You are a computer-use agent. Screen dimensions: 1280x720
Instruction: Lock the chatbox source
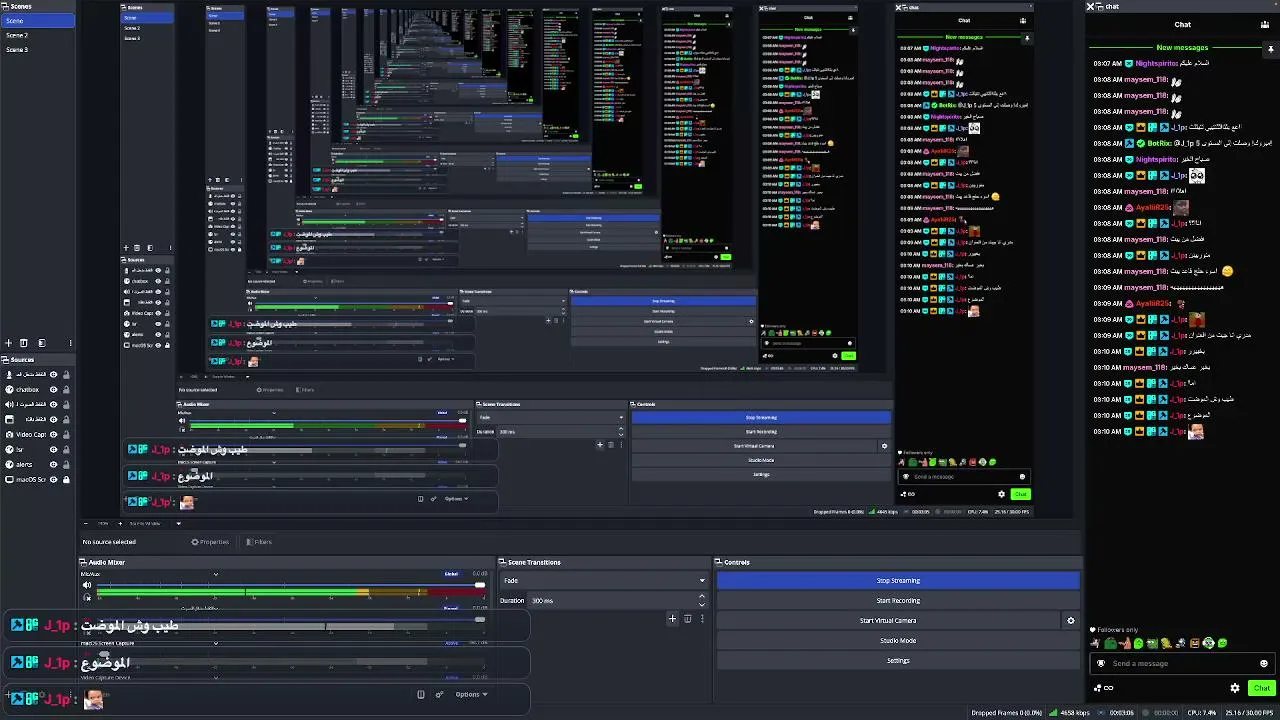click(x=66, y=389)
